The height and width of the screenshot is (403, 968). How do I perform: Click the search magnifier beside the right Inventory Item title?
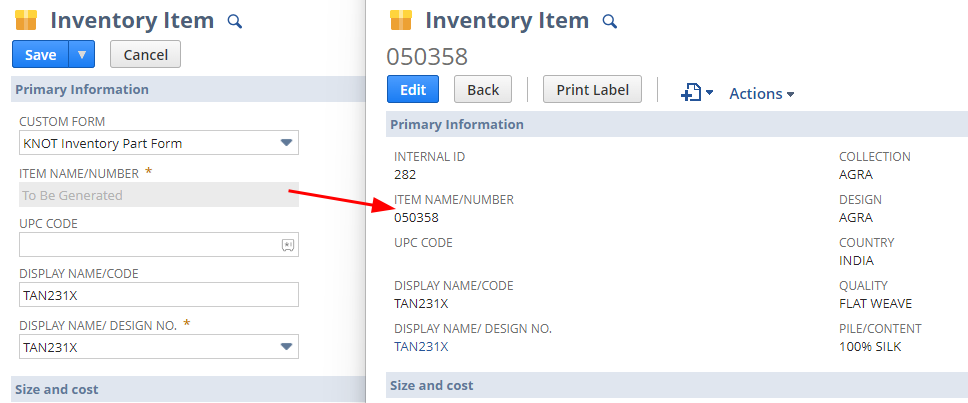click(x=610, y=21)
